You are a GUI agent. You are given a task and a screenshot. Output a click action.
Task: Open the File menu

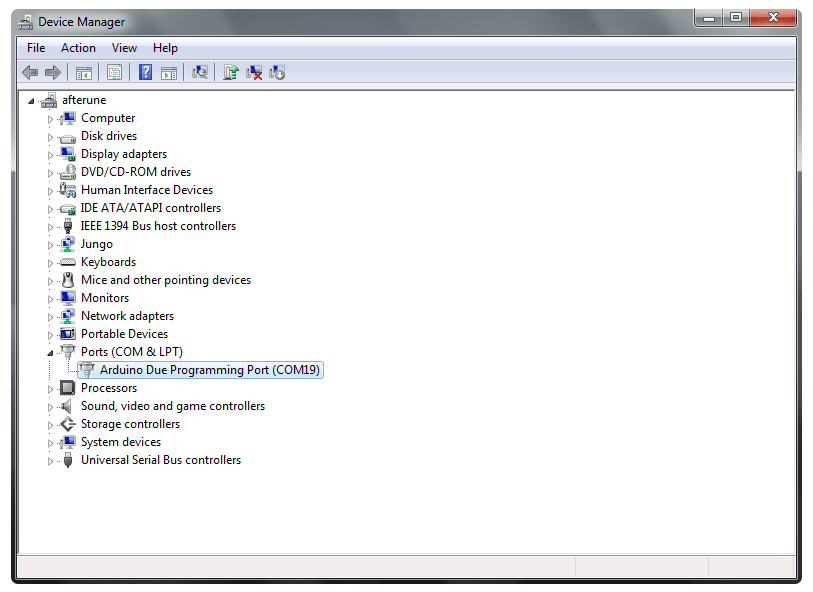click(36, 48)
